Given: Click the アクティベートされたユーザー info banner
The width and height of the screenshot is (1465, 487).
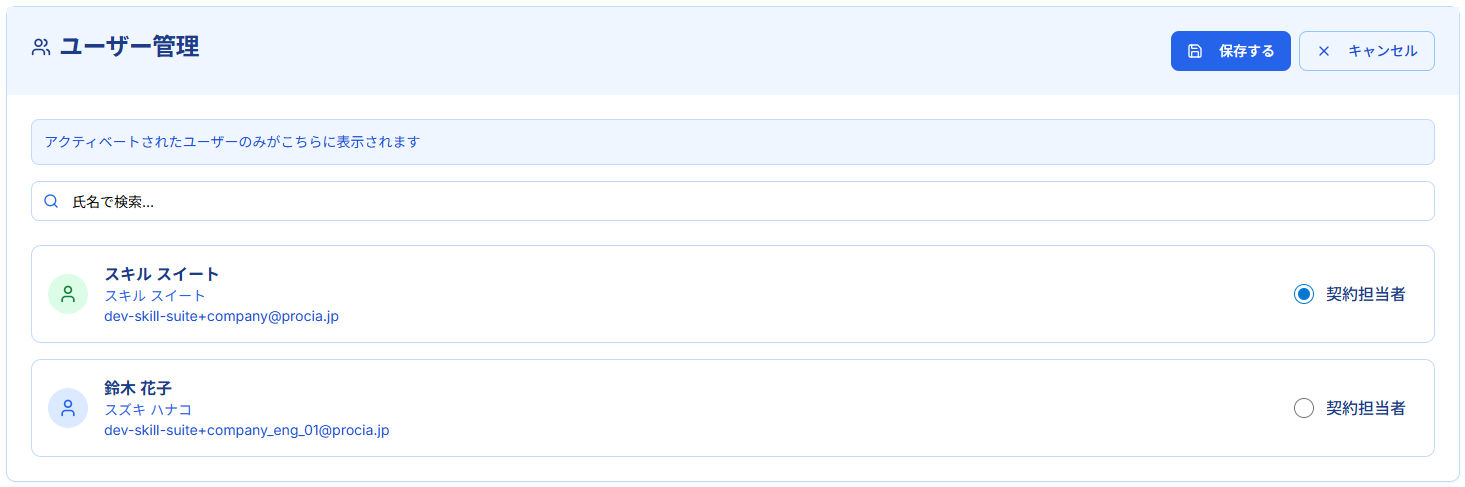Looking at the screenshot, I should click(733, 142).
